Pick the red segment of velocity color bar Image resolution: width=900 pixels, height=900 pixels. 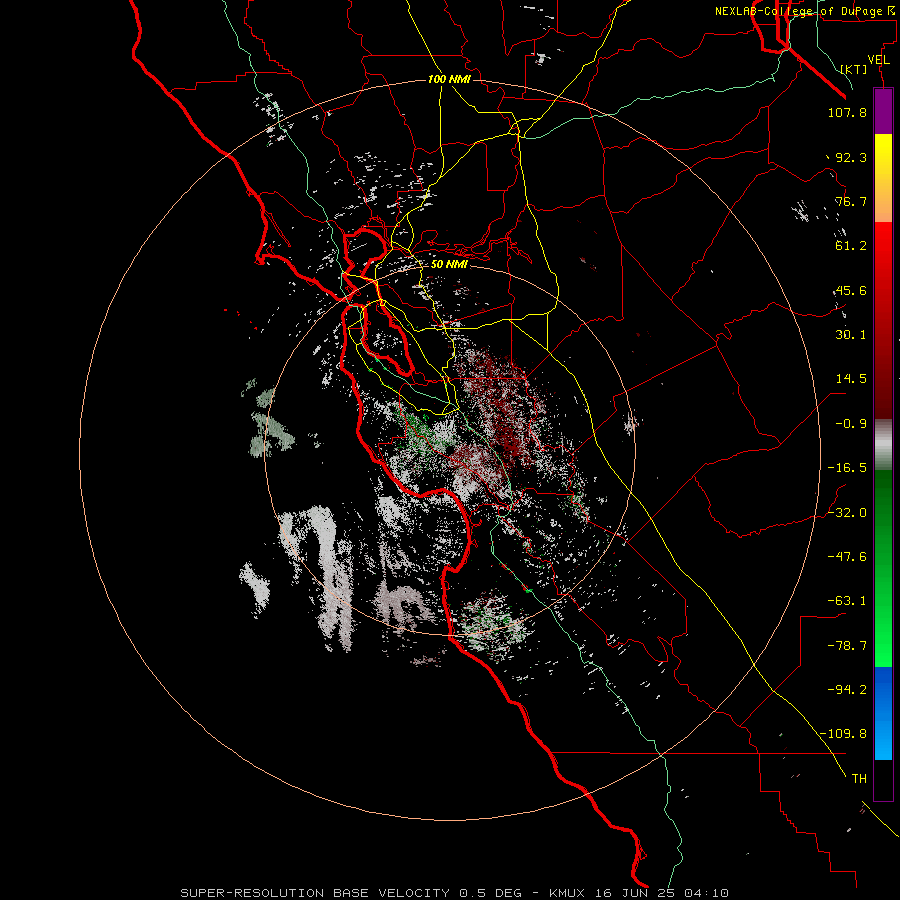click(x=883, y=320)
